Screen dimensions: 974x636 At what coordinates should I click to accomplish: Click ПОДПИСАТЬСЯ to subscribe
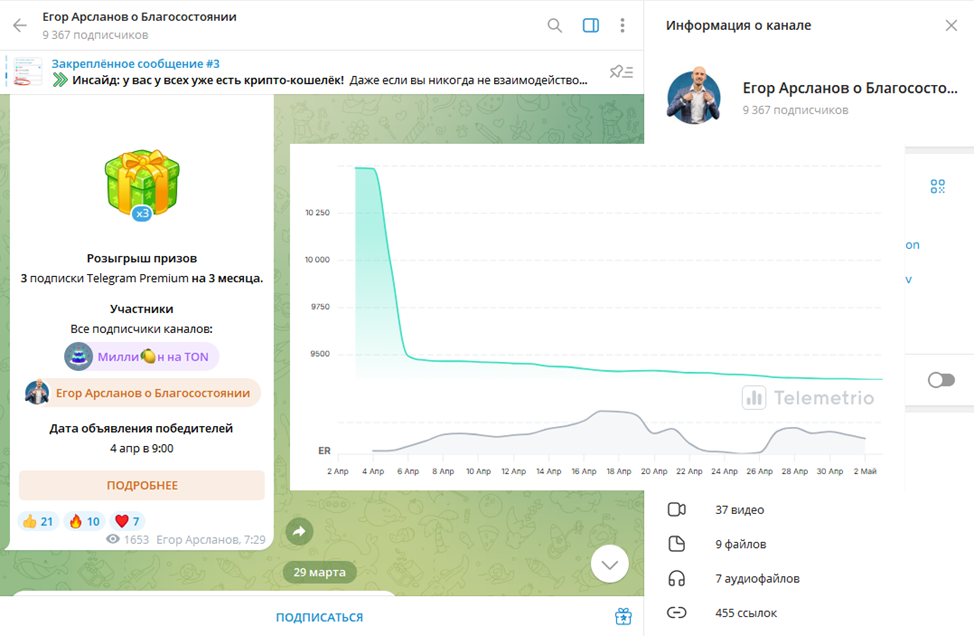319,617
